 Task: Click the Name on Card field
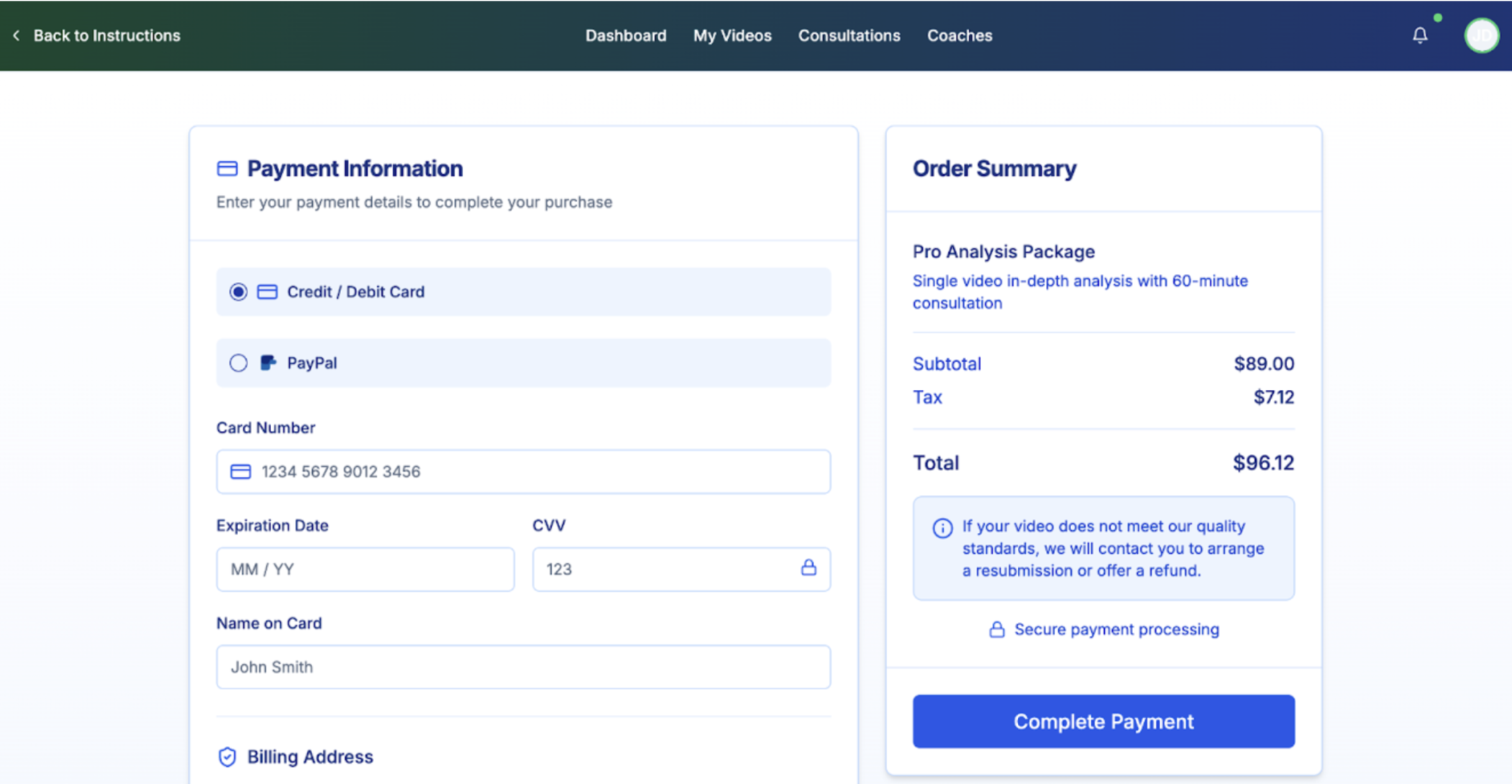point(524,667)
